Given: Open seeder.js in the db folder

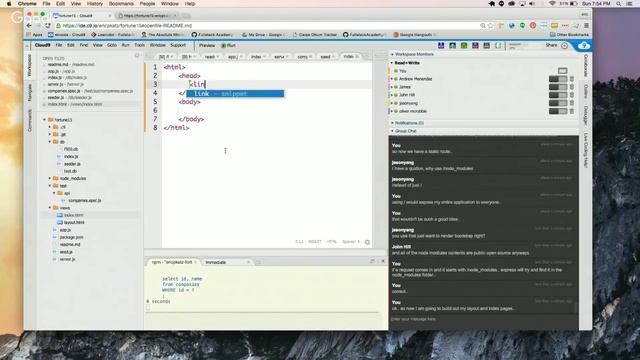Looking at the screenshot, I should [x=72, y=164].
